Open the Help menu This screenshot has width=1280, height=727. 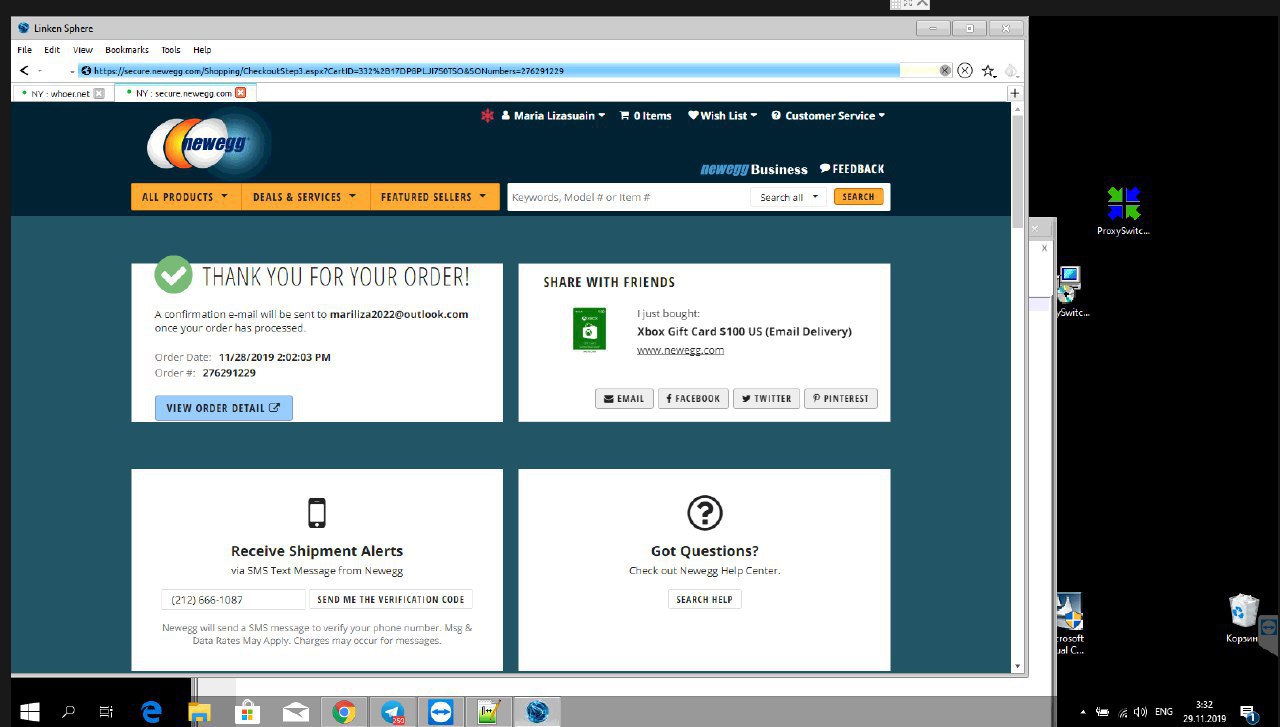[x=202, y=49]
